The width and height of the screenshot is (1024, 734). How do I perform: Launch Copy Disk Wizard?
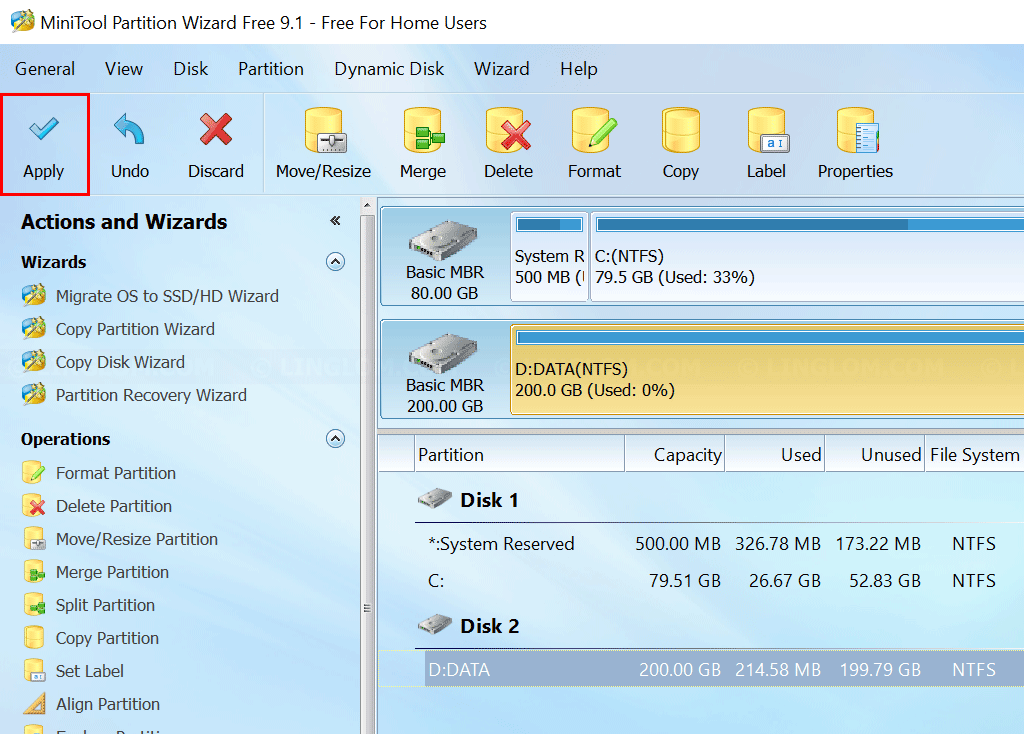(x=103, y=362)
